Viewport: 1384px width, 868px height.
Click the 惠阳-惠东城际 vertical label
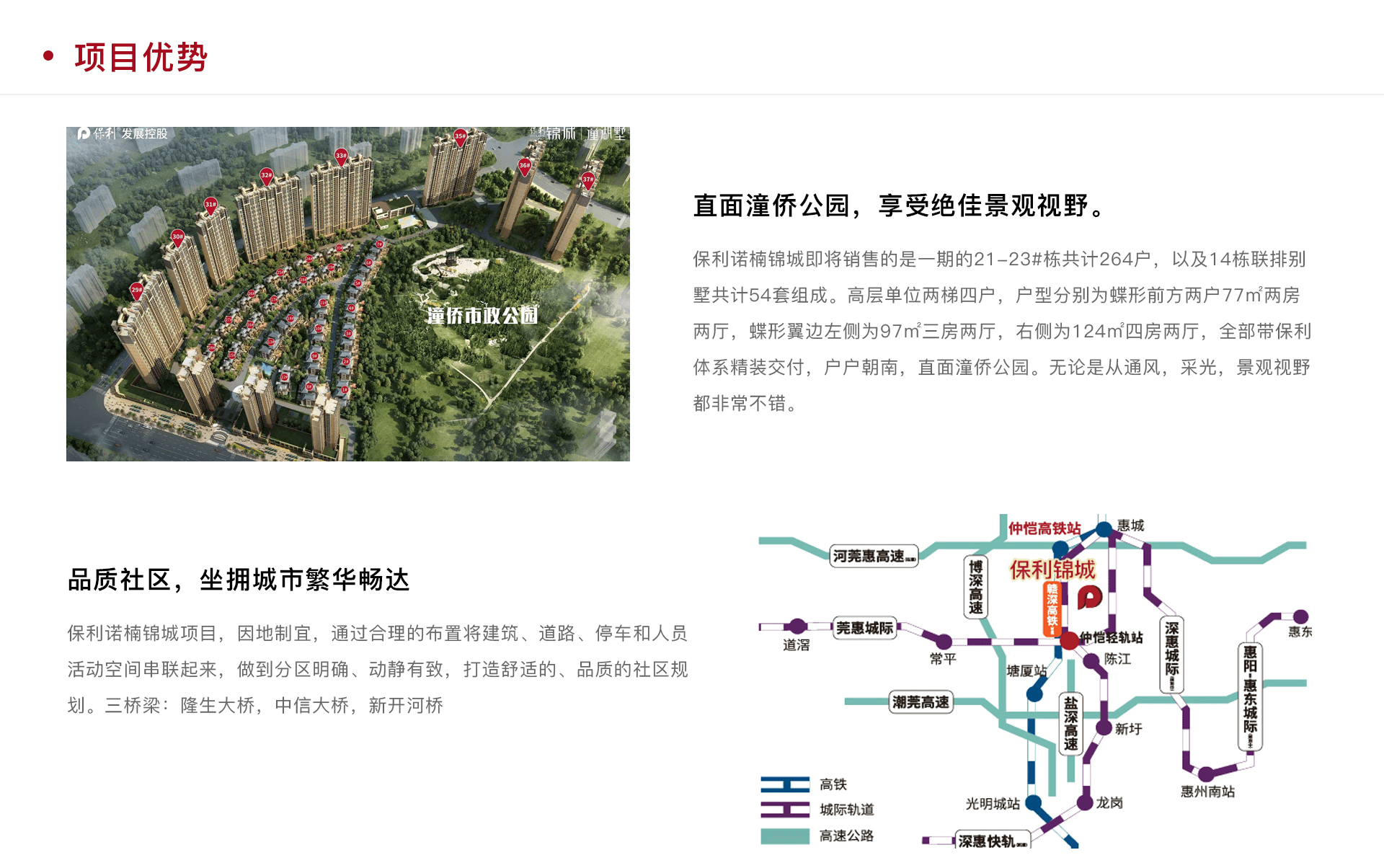pos(1250,697)
